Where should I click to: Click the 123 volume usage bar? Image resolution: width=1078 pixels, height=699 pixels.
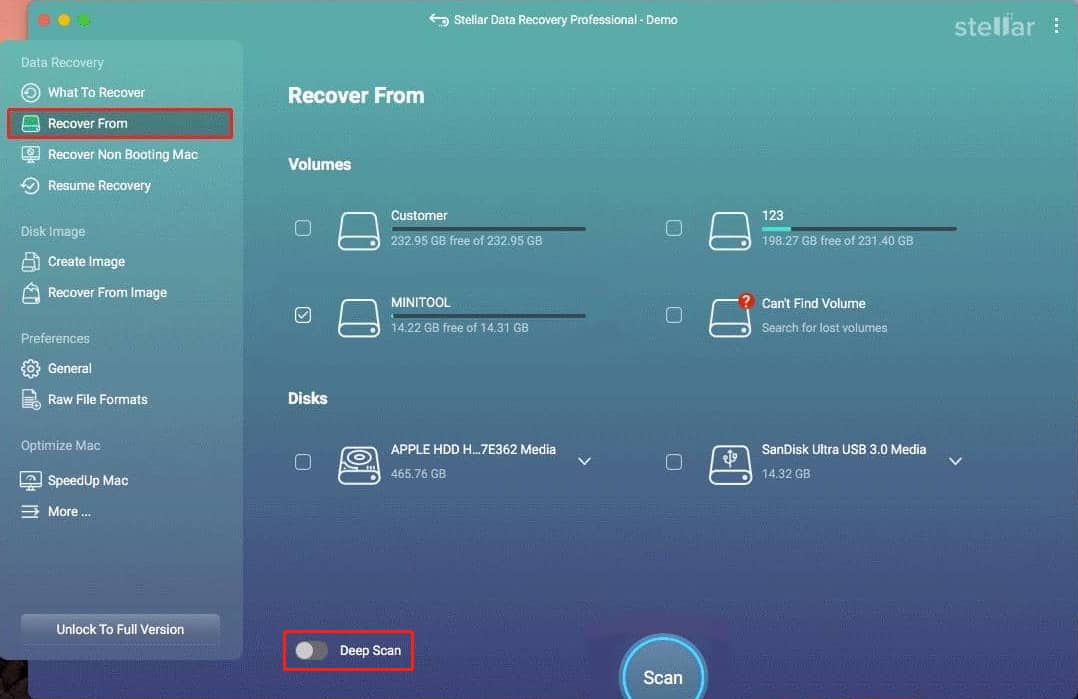(x=859, y=229)
